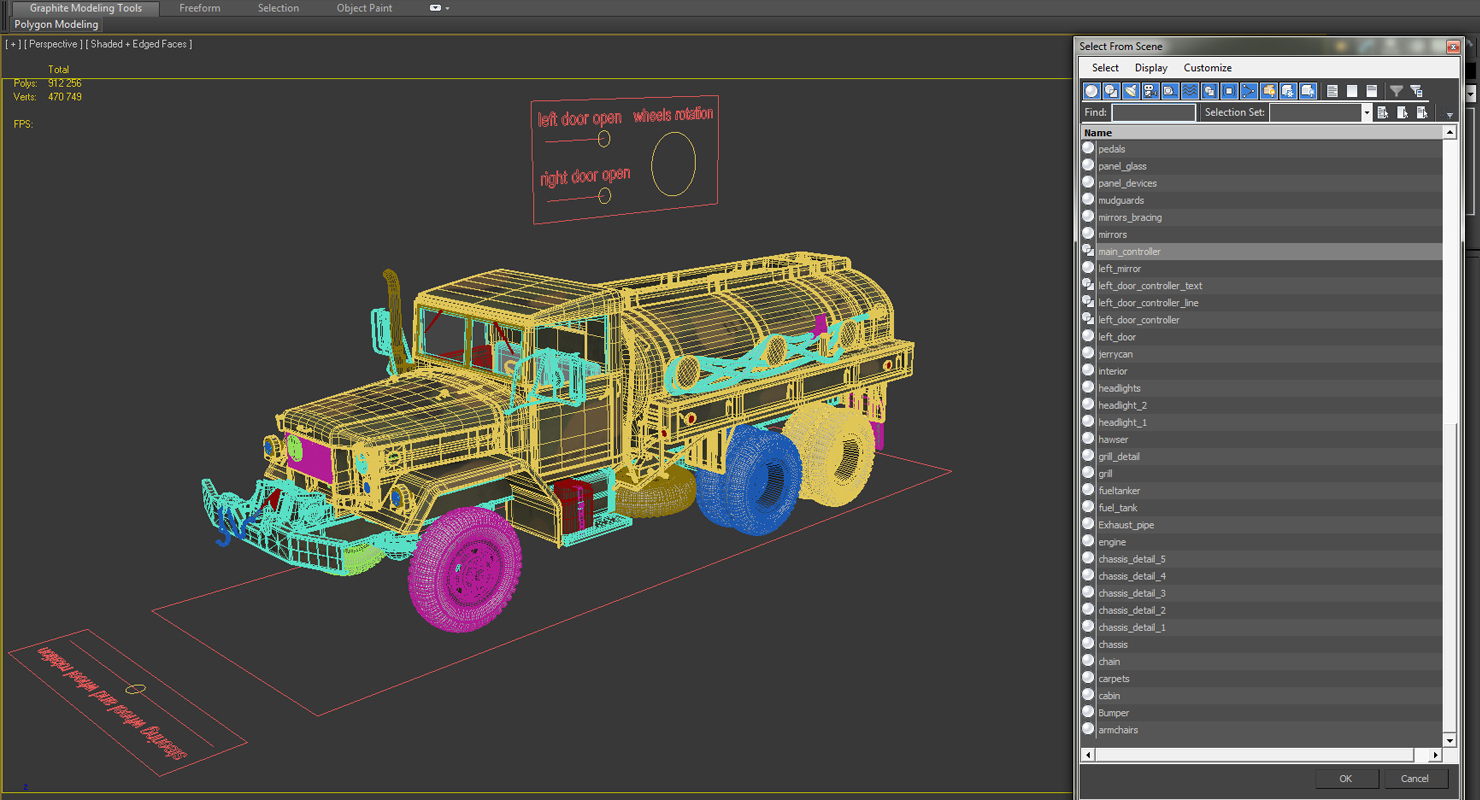This screenshot has width=1480, height=800.
Task: Toggle Display Bones filter button
Action: pos(1249,91)
